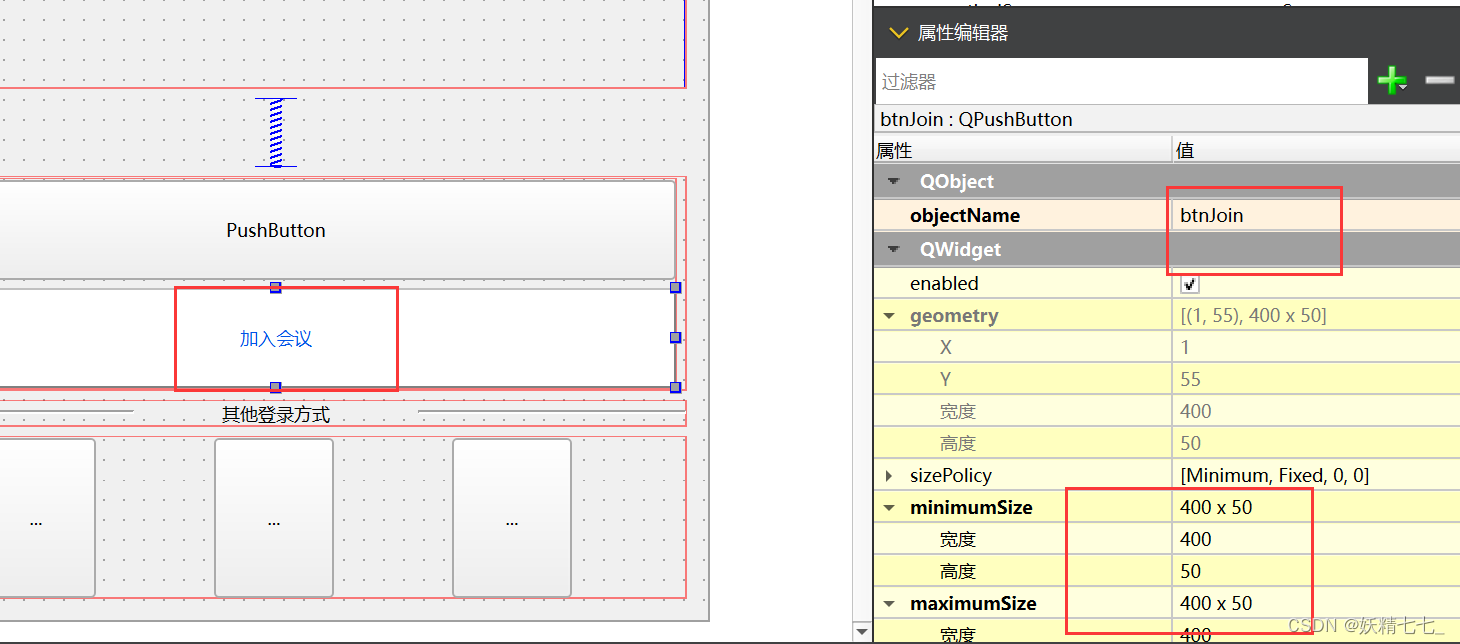Click the 过滤器 filter input field
Screen dimensions: 1460x644
coord(1121,81)
